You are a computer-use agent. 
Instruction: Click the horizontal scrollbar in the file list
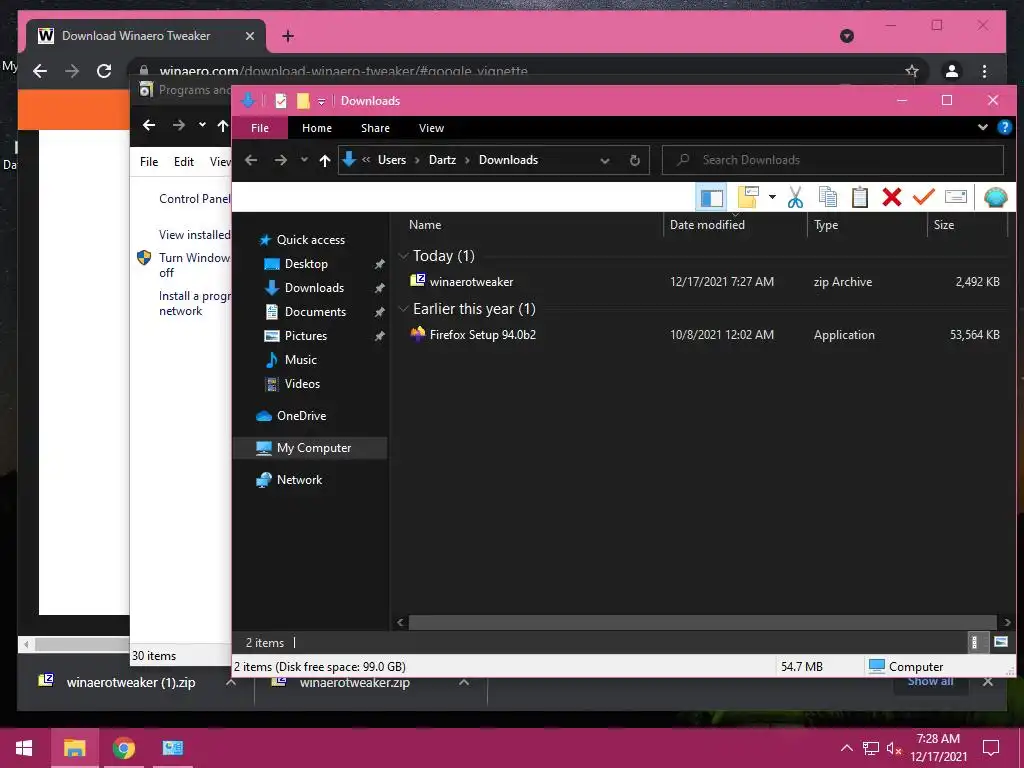pos(703,622)
